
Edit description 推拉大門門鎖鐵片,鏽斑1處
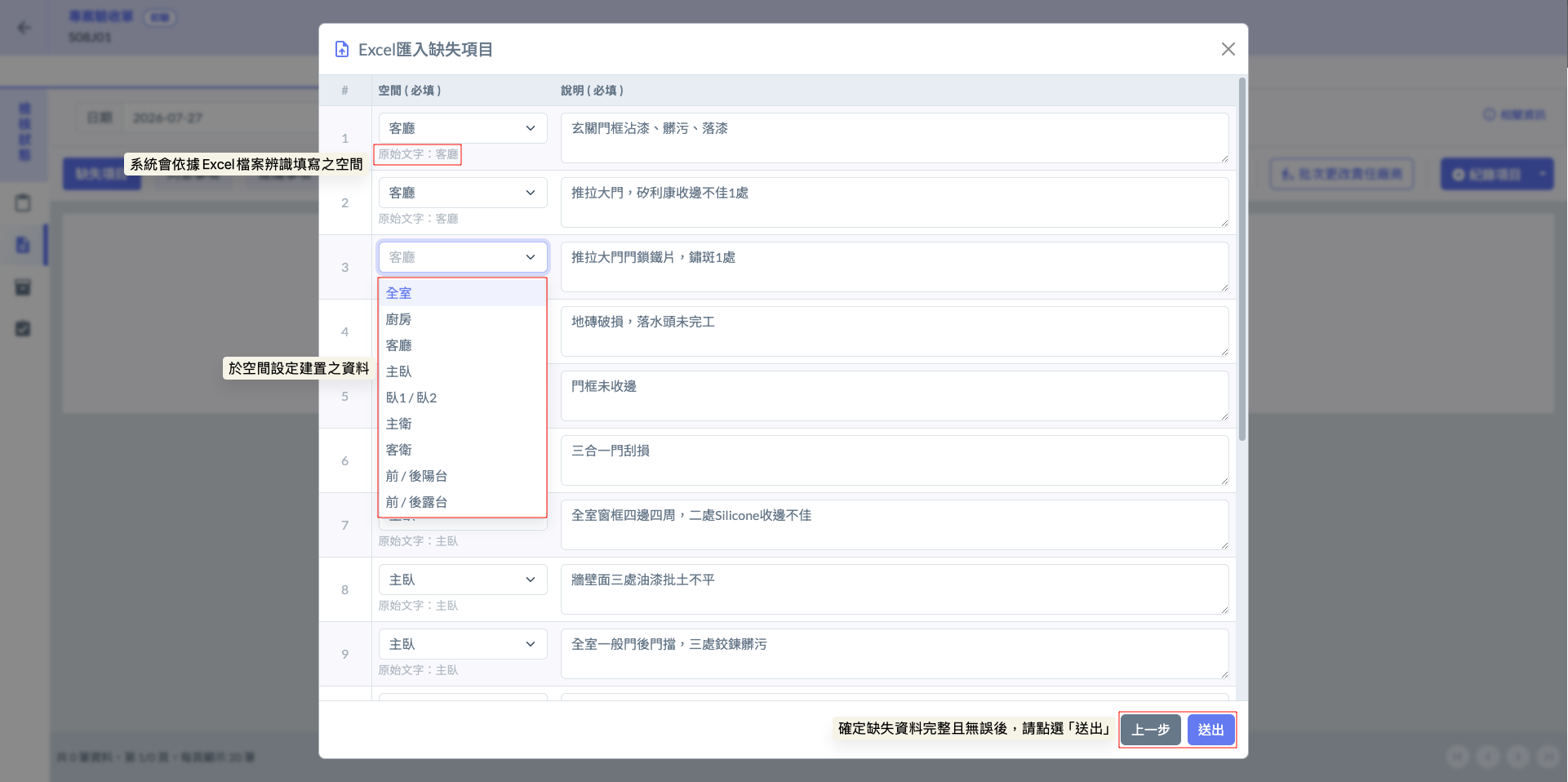pyautogui.click(x=895, y=267)
